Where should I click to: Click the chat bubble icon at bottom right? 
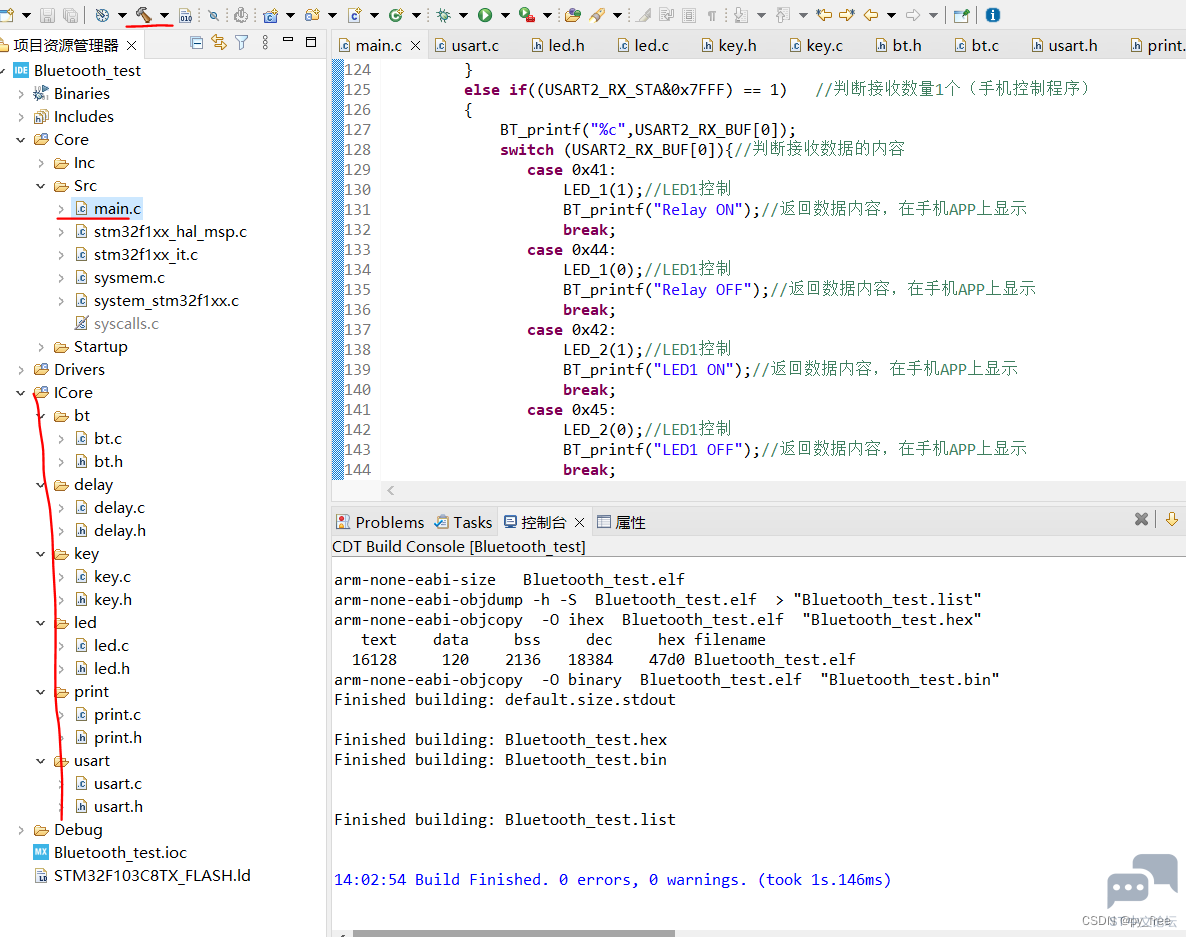tap(1141, 881)
